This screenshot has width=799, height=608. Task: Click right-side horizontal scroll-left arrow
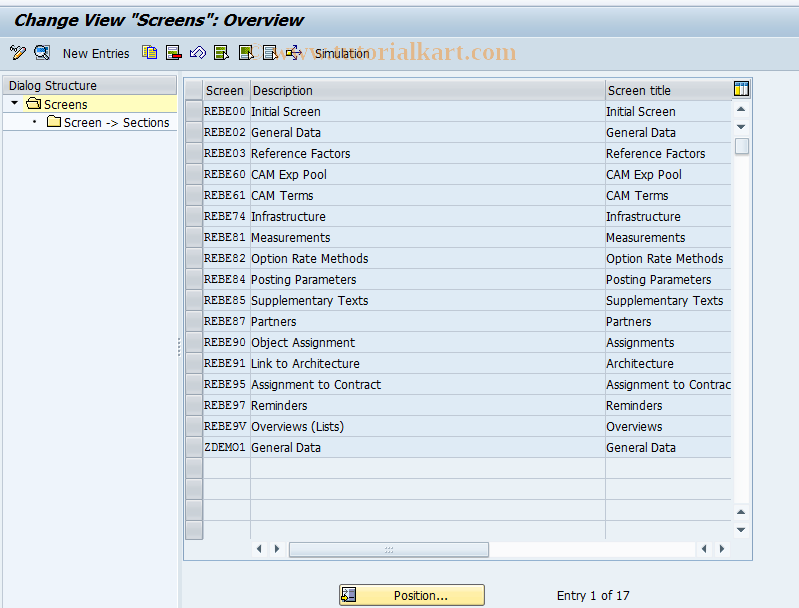point(704,549)
